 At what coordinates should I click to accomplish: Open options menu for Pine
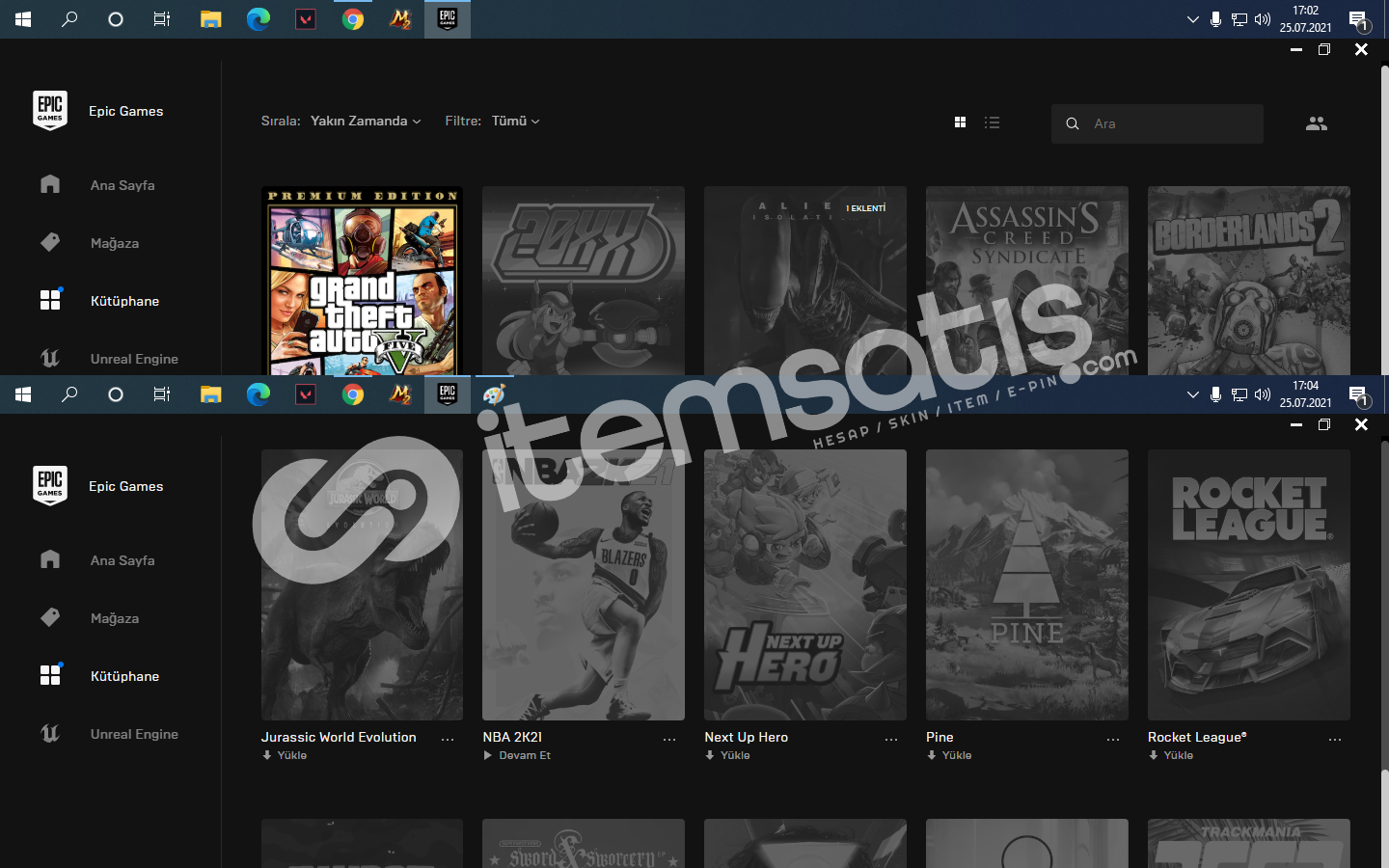coord(1113,739)
